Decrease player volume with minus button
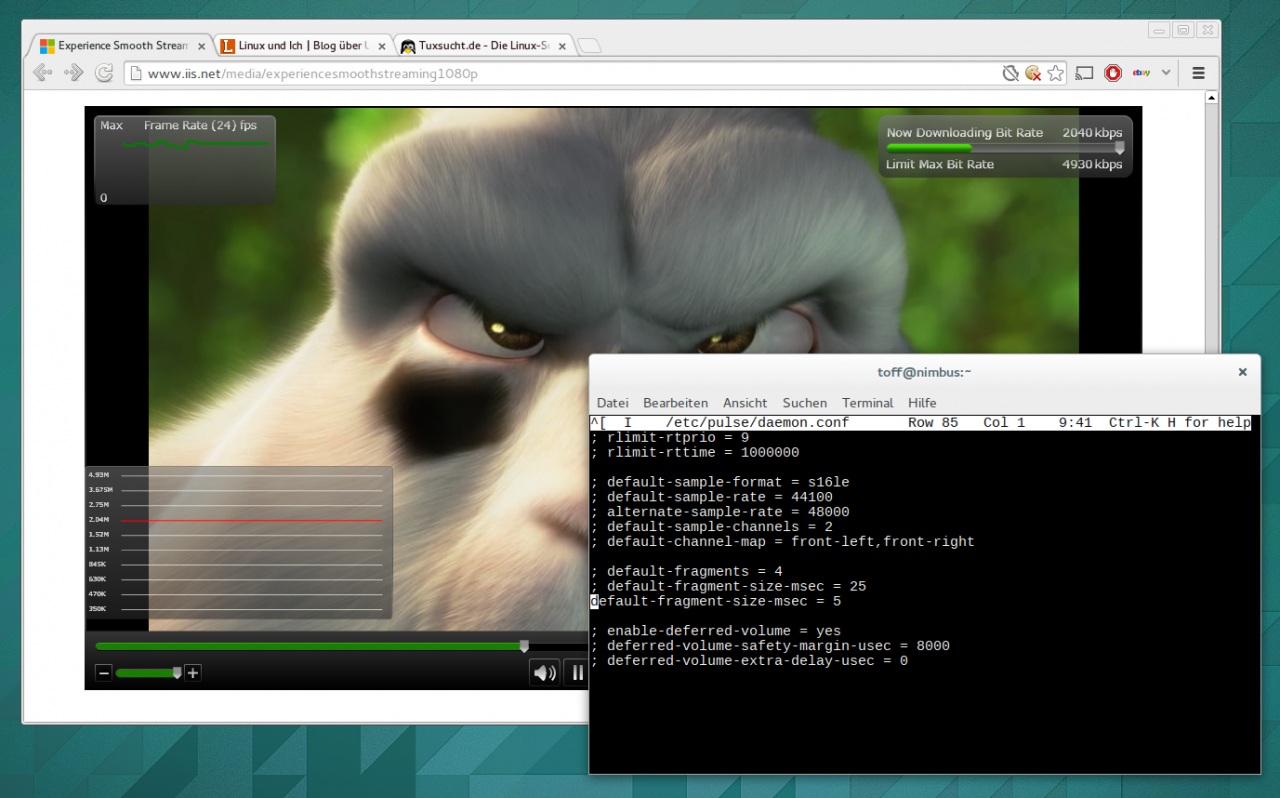The height and width of the screenshot is (798, 1280). [x=104, y=673]
